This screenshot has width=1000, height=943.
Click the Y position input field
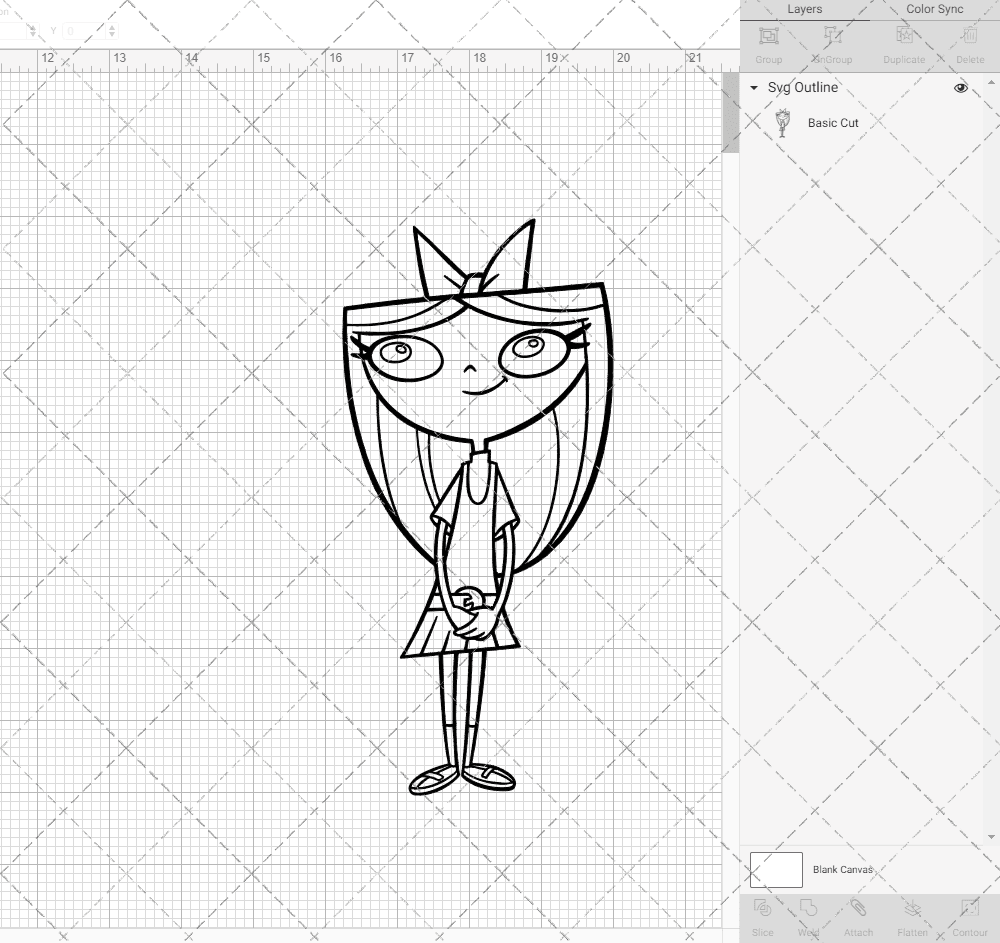84,31
